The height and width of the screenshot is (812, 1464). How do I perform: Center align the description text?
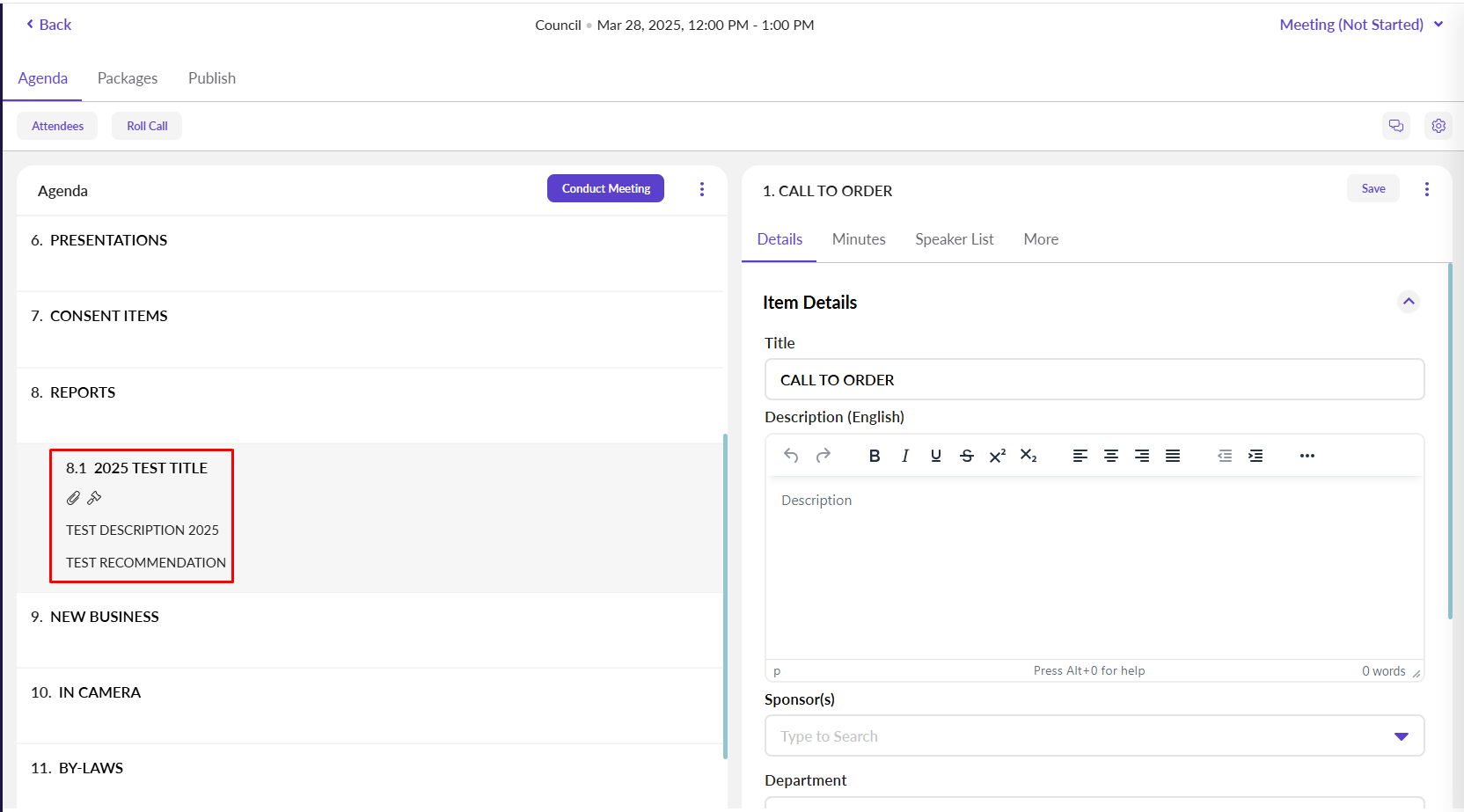tap(1110, 456)
